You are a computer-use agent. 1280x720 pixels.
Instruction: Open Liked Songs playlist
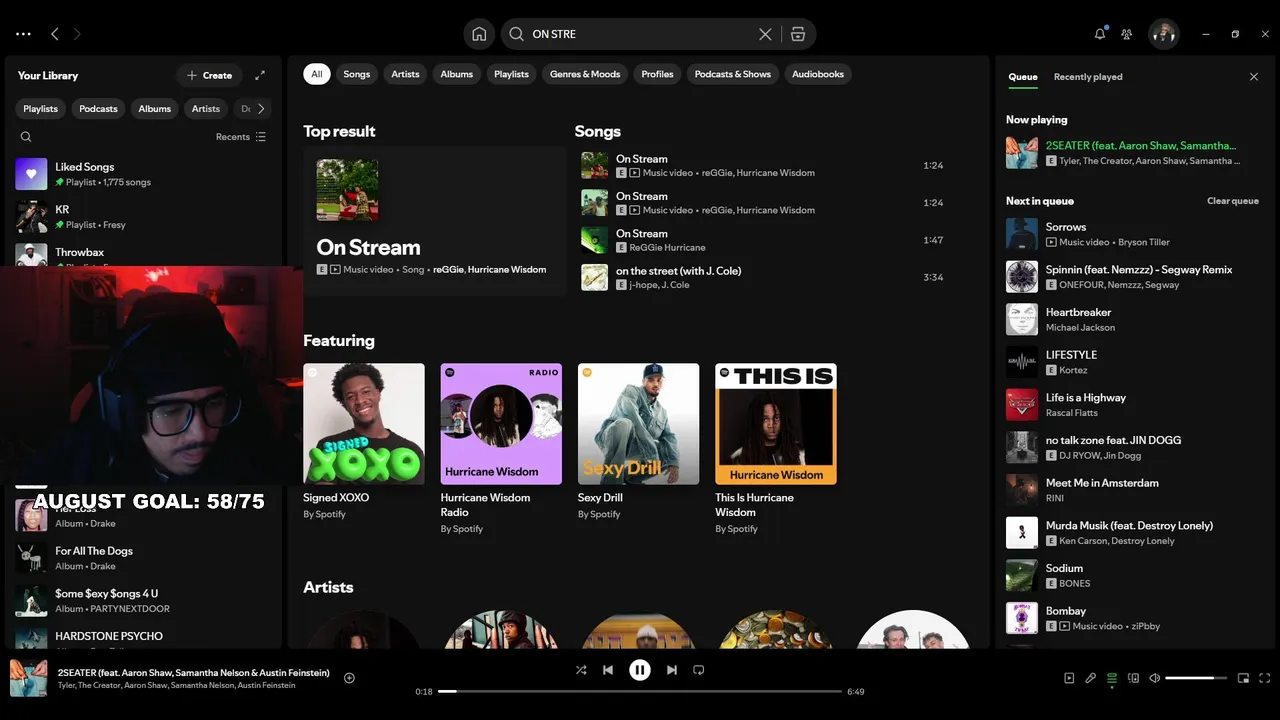pos(143,174)
